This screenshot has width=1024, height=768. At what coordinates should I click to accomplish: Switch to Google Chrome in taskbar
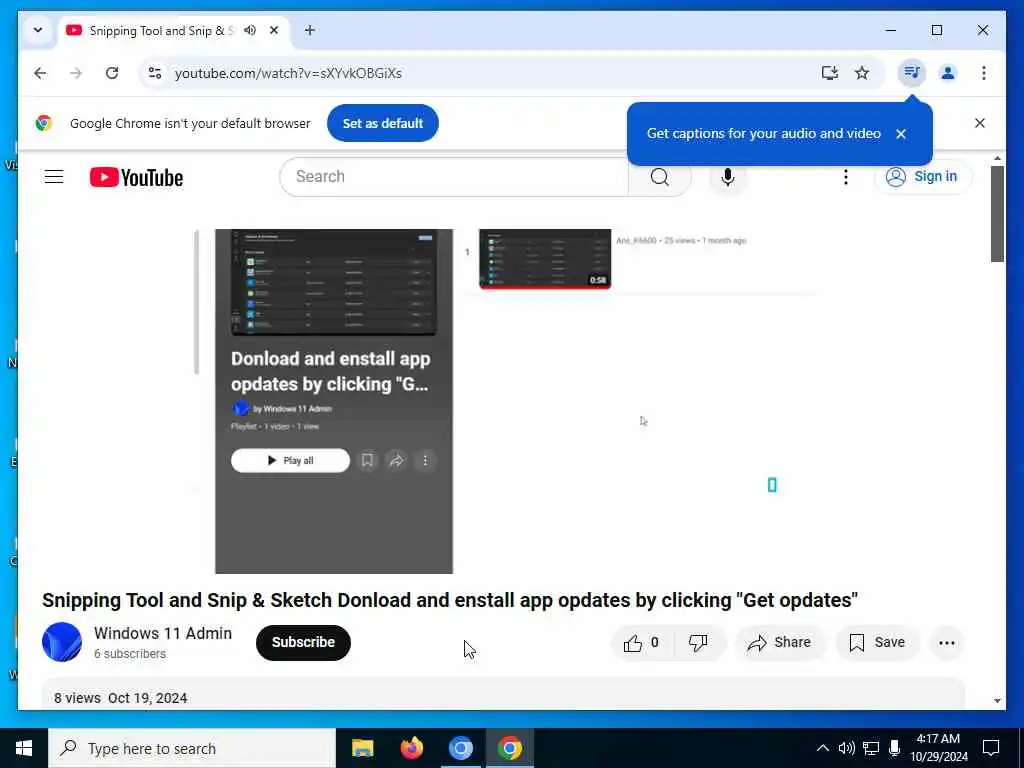click(x=509, y=748)
